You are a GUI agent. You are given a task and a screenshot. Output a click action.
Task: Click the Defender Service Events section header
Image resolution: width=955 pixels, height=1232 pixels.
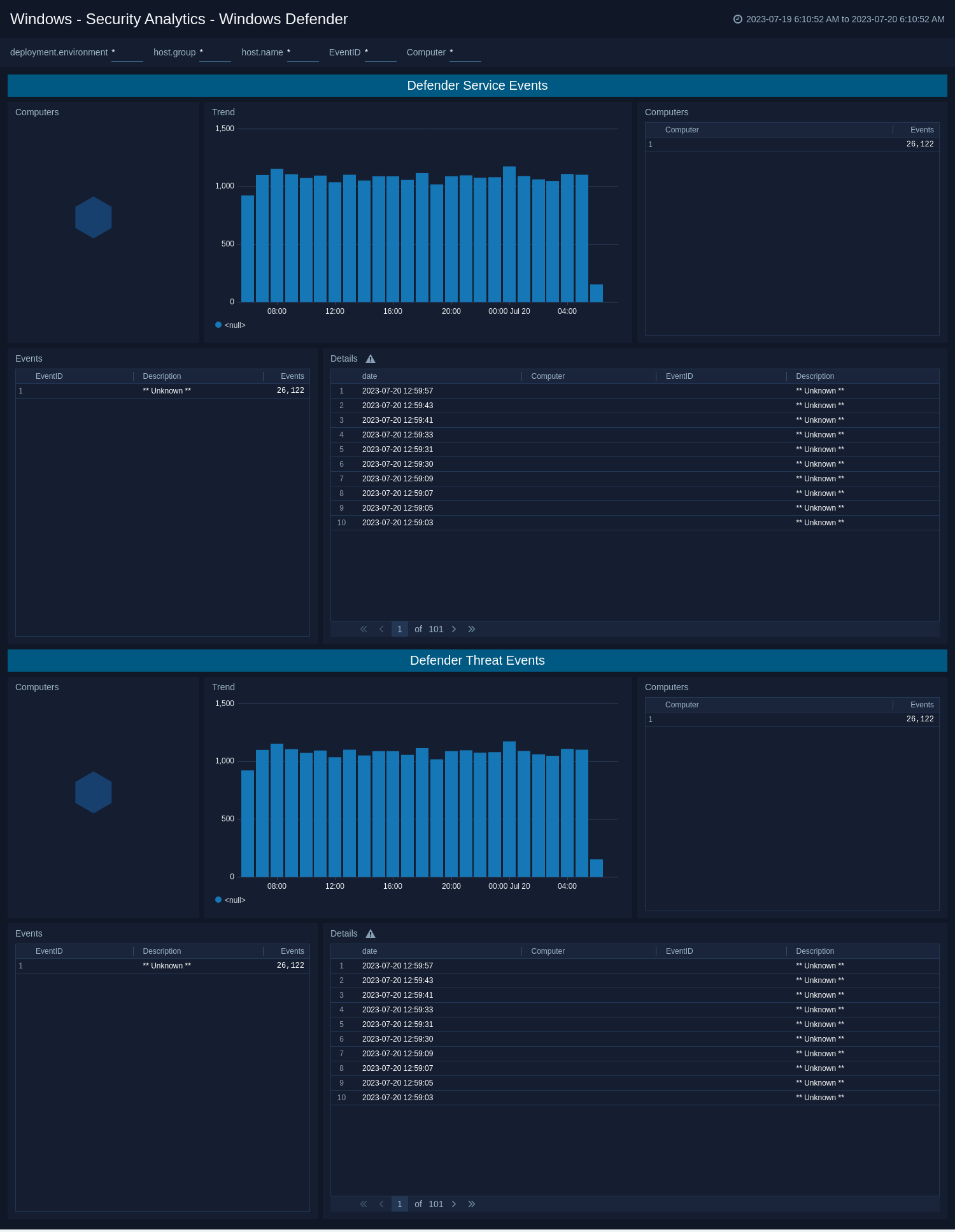pyautogui.click(x=478, y=85)
